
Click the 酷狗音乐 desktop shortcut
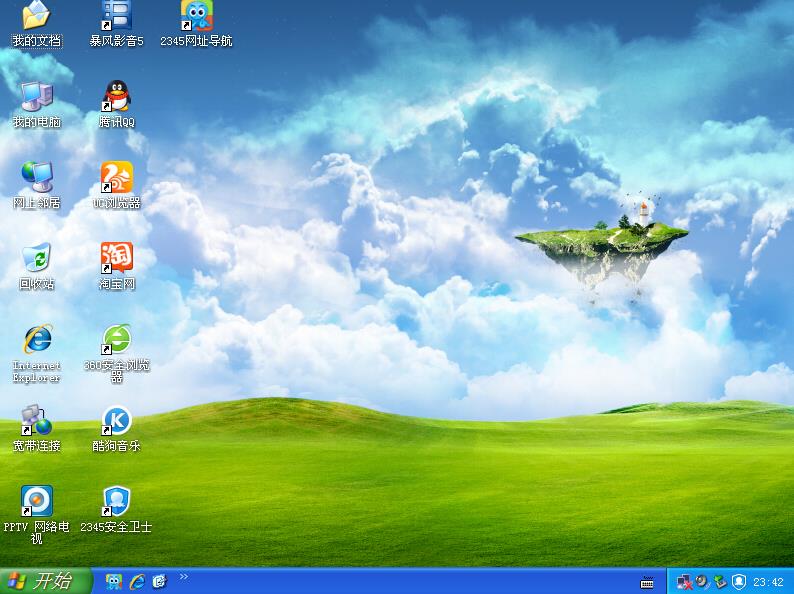[117, 421]
